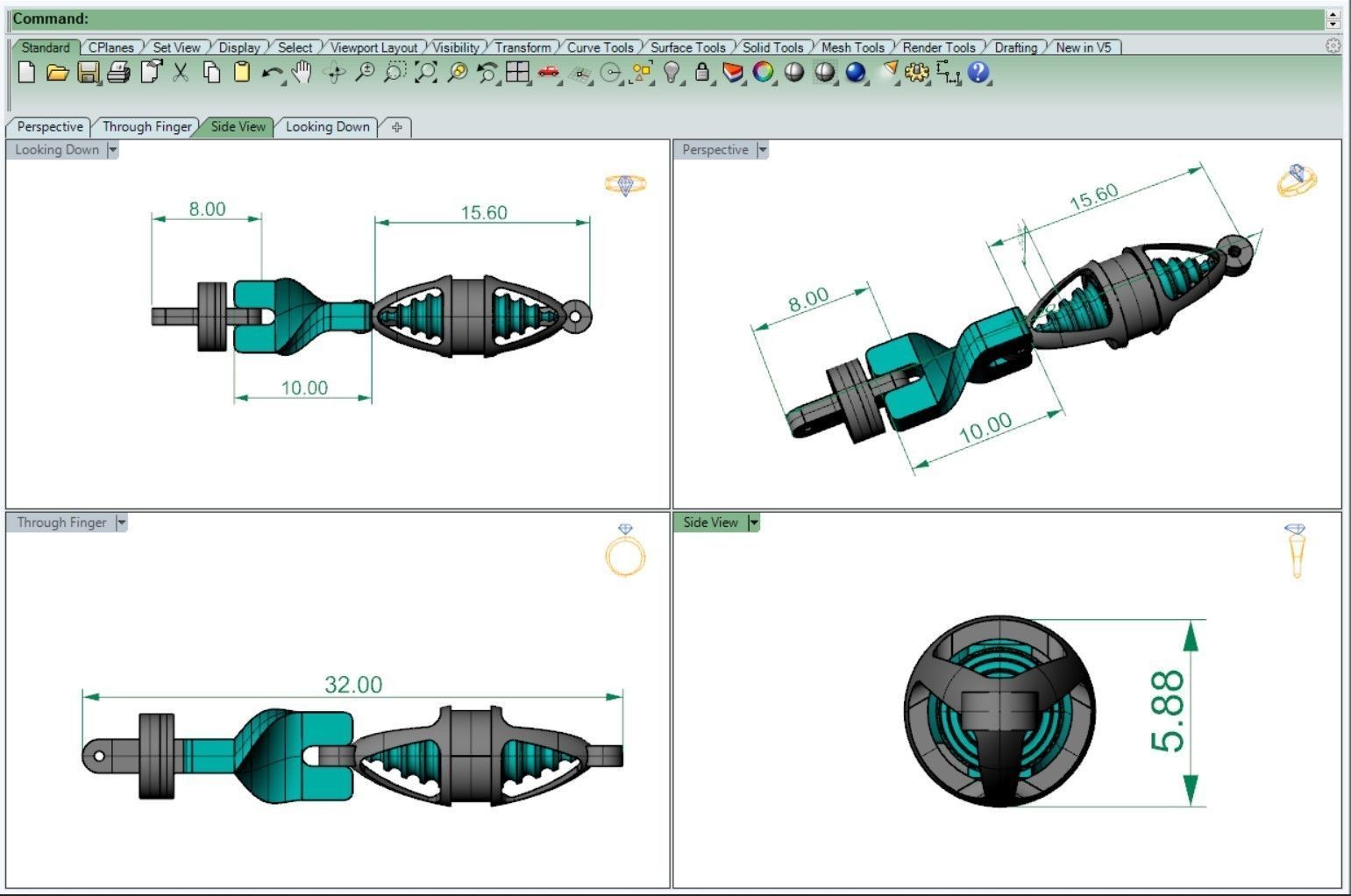Click the Undo View Change icon
This screenshot has width=1351, height=896.
487,74
